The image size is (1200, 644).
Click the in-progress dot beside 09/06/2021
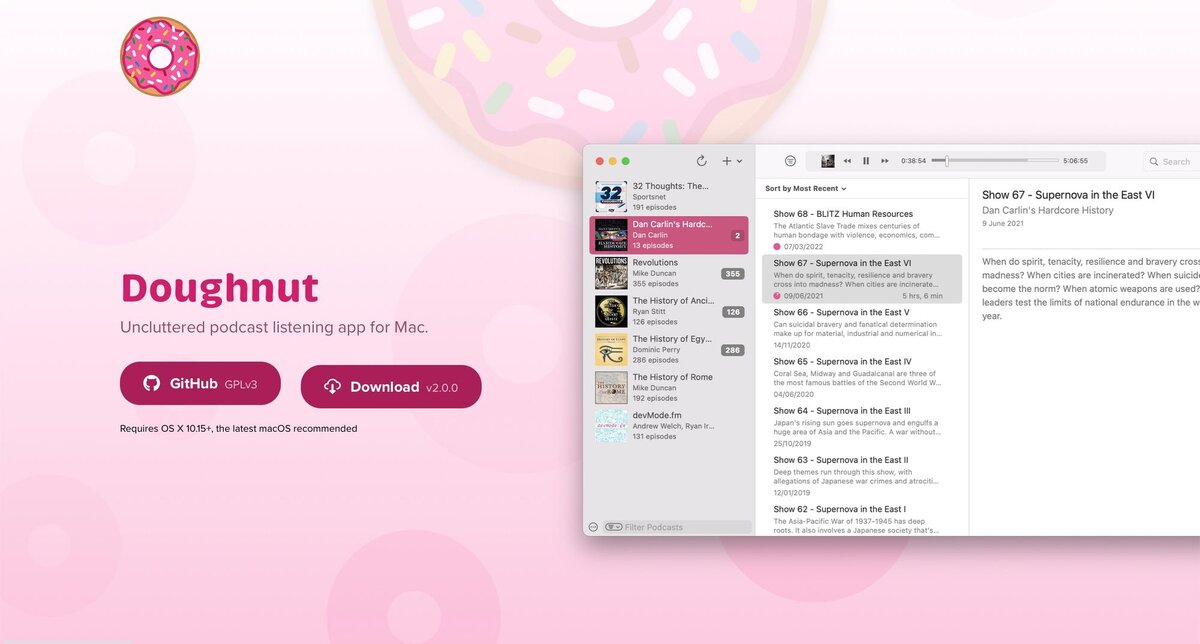777,295
